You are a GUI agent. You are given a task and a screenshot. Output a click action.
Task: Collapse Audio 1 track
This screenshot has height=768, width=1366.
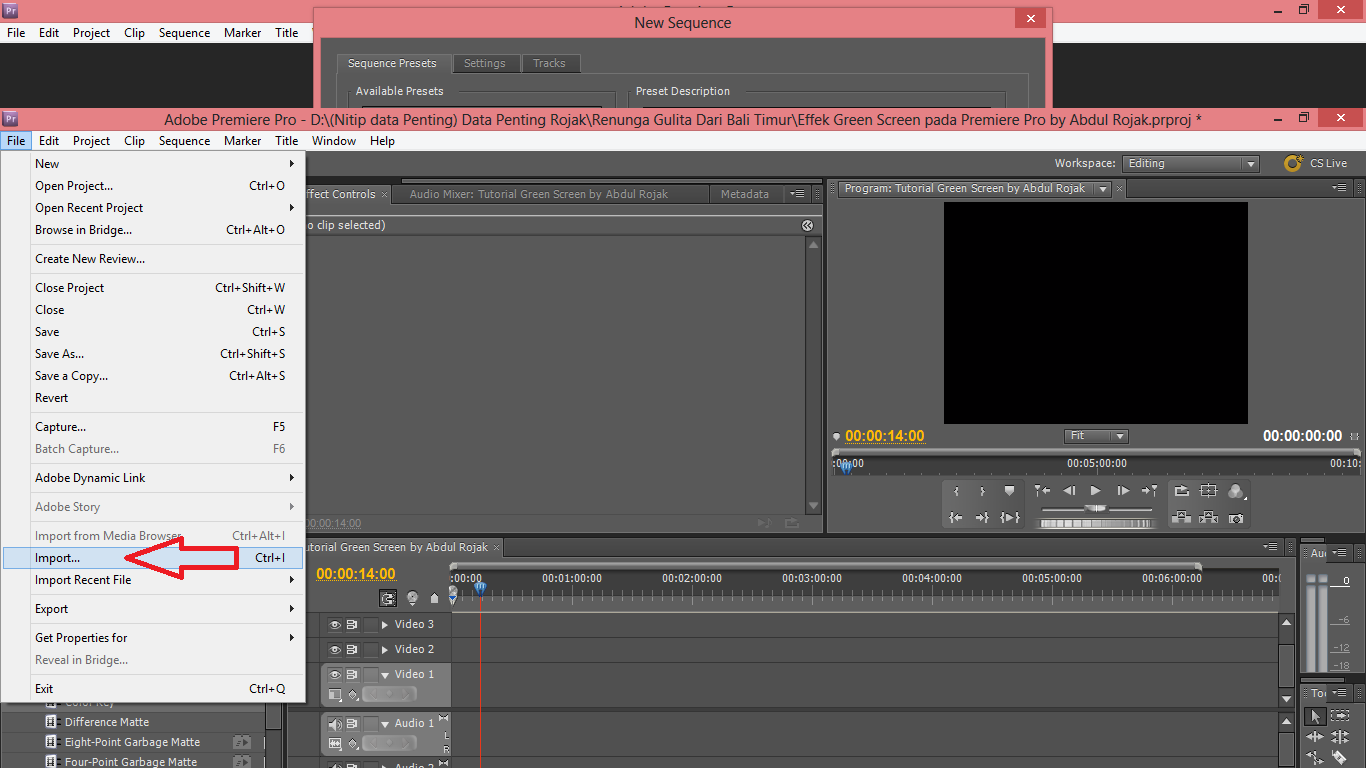click(385, 724)
